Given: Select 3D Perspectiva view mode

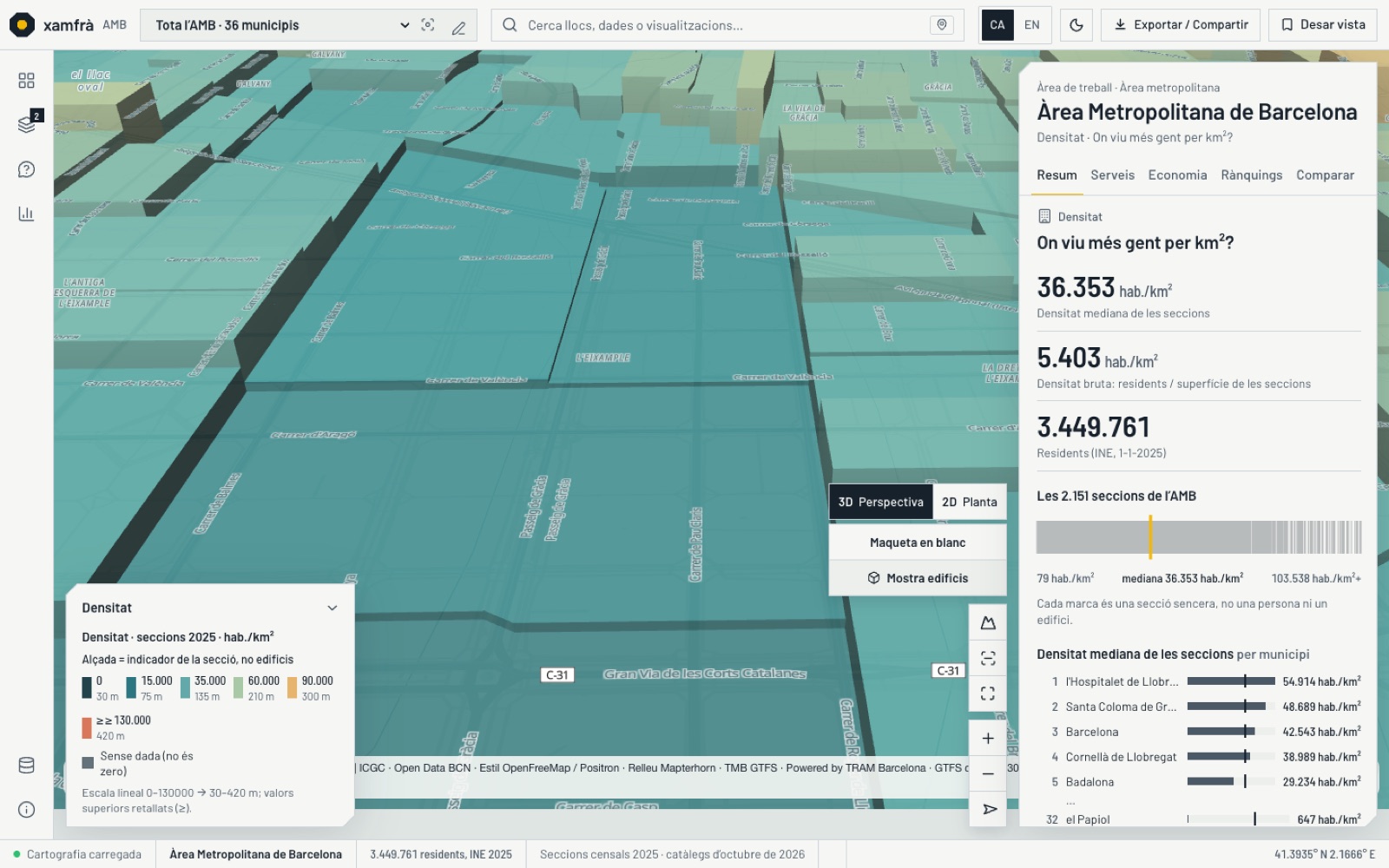Looking at the screenshot, I should [881, 503].
